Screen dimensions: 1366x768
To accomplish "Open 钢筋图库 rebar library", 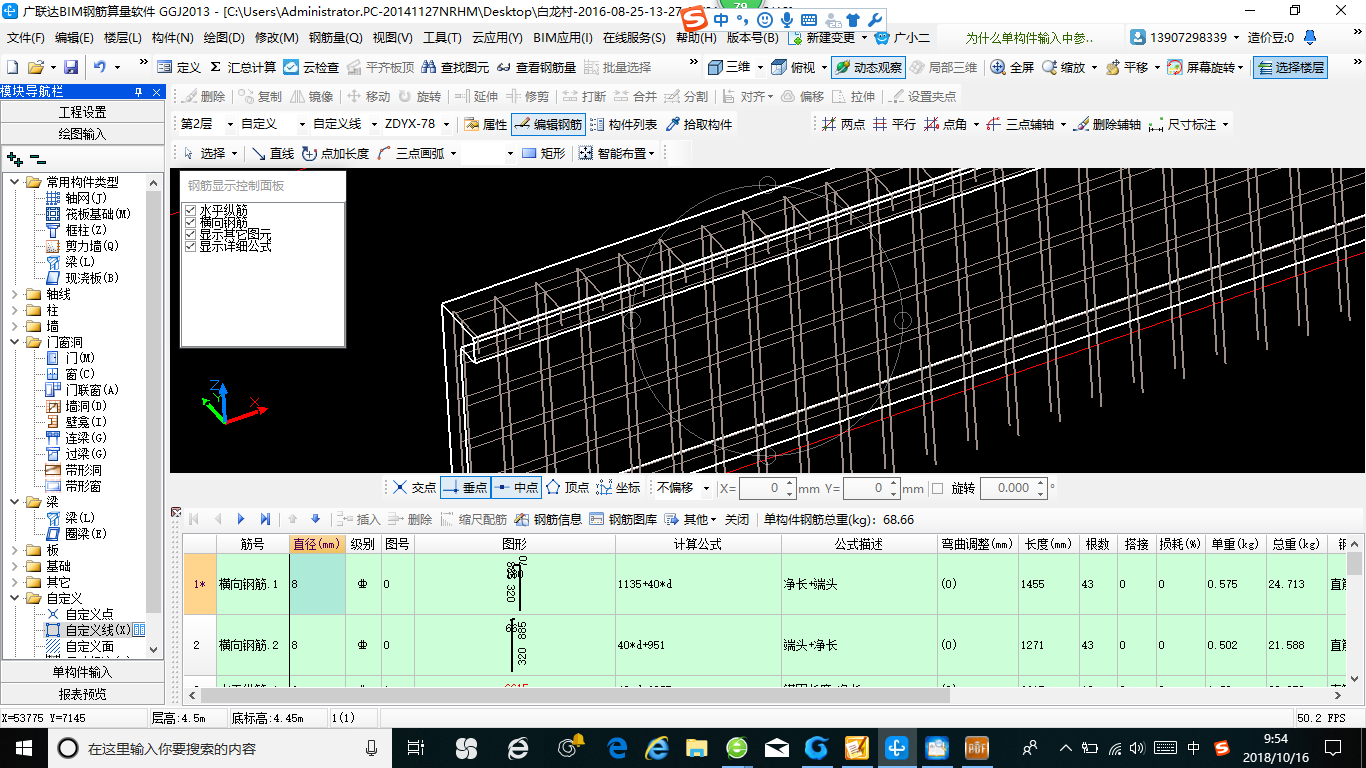I will (x=623, y=519).
